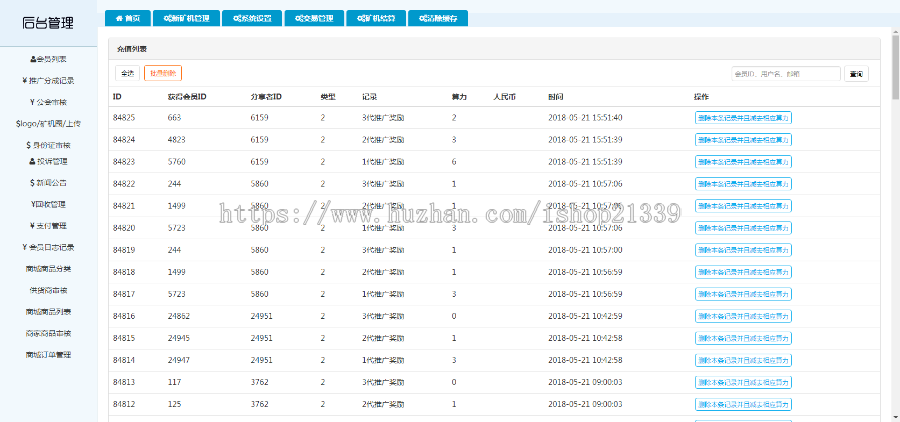Delete record 84814 via its action button
The height and width of the screenshot is (422, 900).
click(743, 360)
